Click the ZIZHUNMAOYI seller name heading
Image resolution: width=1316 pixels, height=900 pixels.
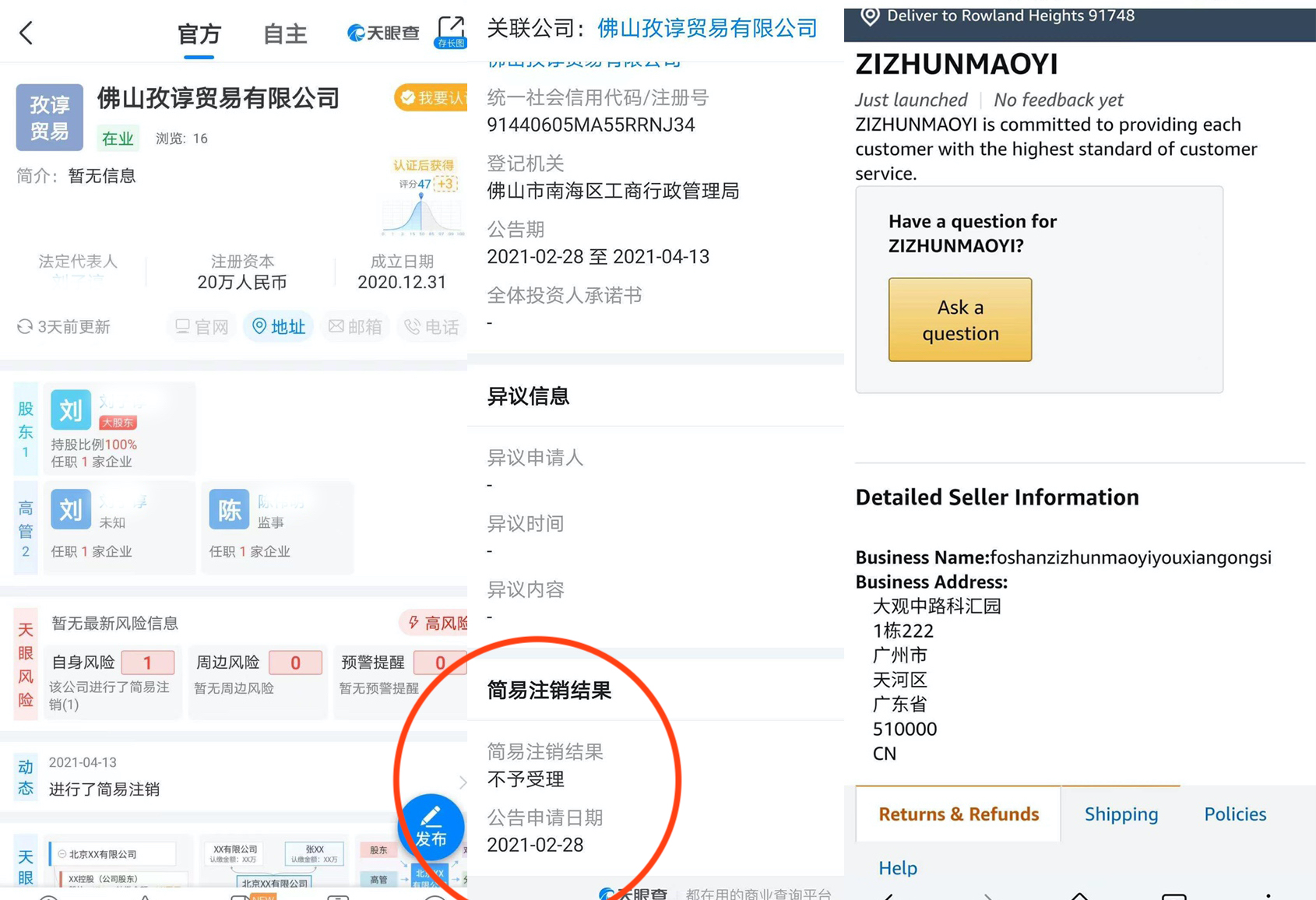pyautogui.click(x=956, y=64)
